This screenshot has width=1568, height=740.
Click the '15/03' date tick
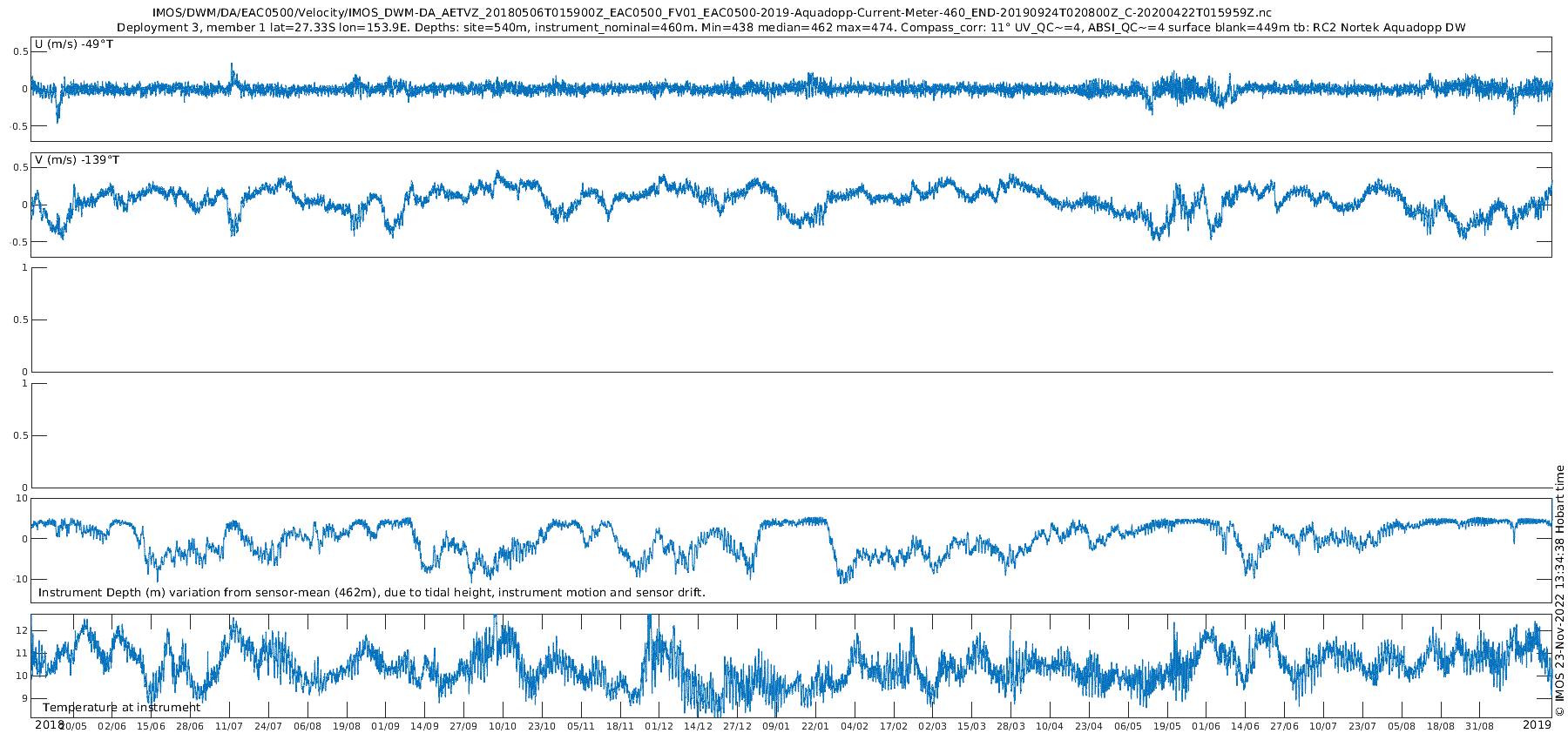(x=971, y=727)
